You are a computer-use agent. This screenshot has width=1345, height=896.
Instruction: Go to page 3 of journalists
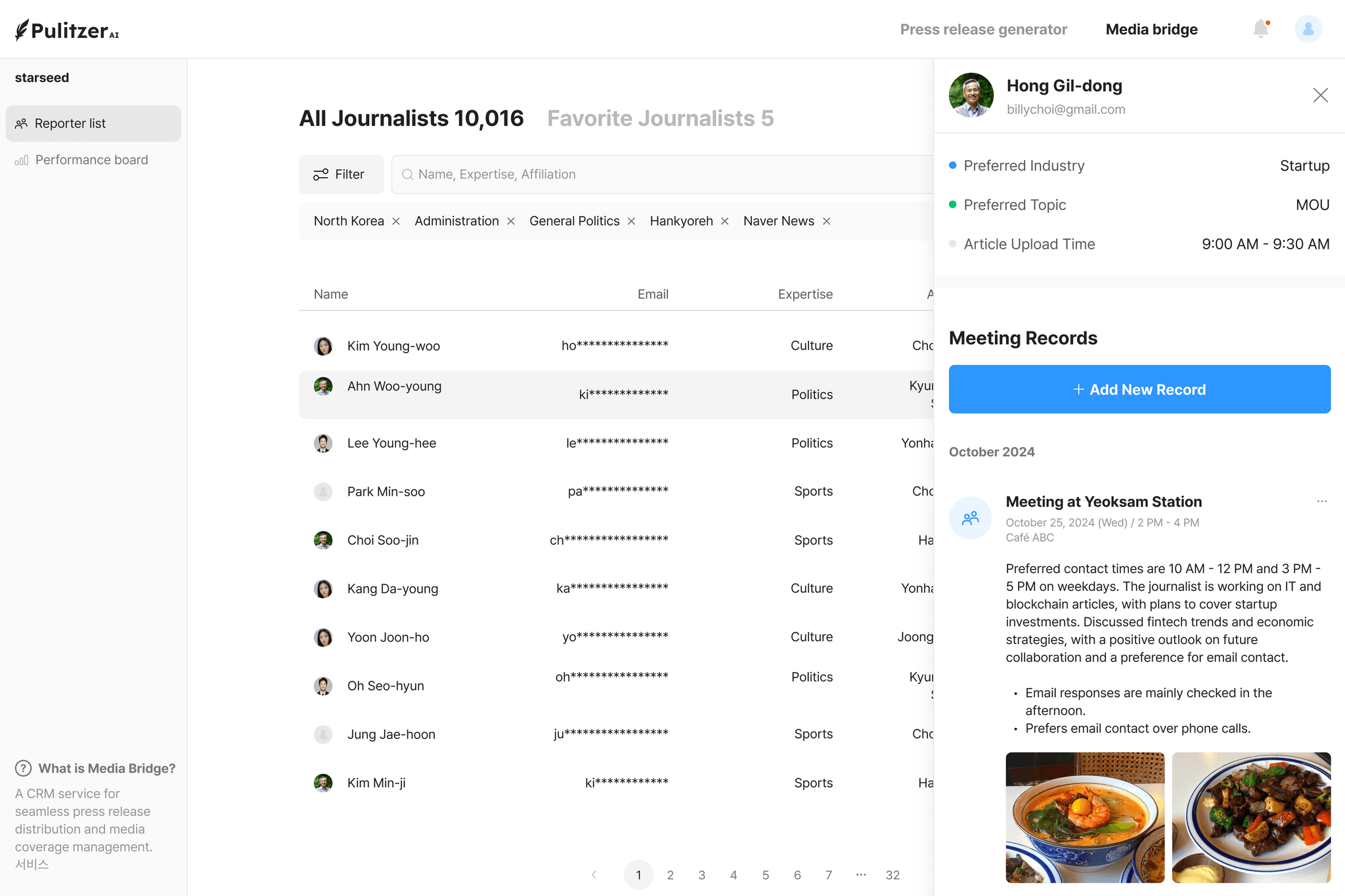click(x=701, y=875)
